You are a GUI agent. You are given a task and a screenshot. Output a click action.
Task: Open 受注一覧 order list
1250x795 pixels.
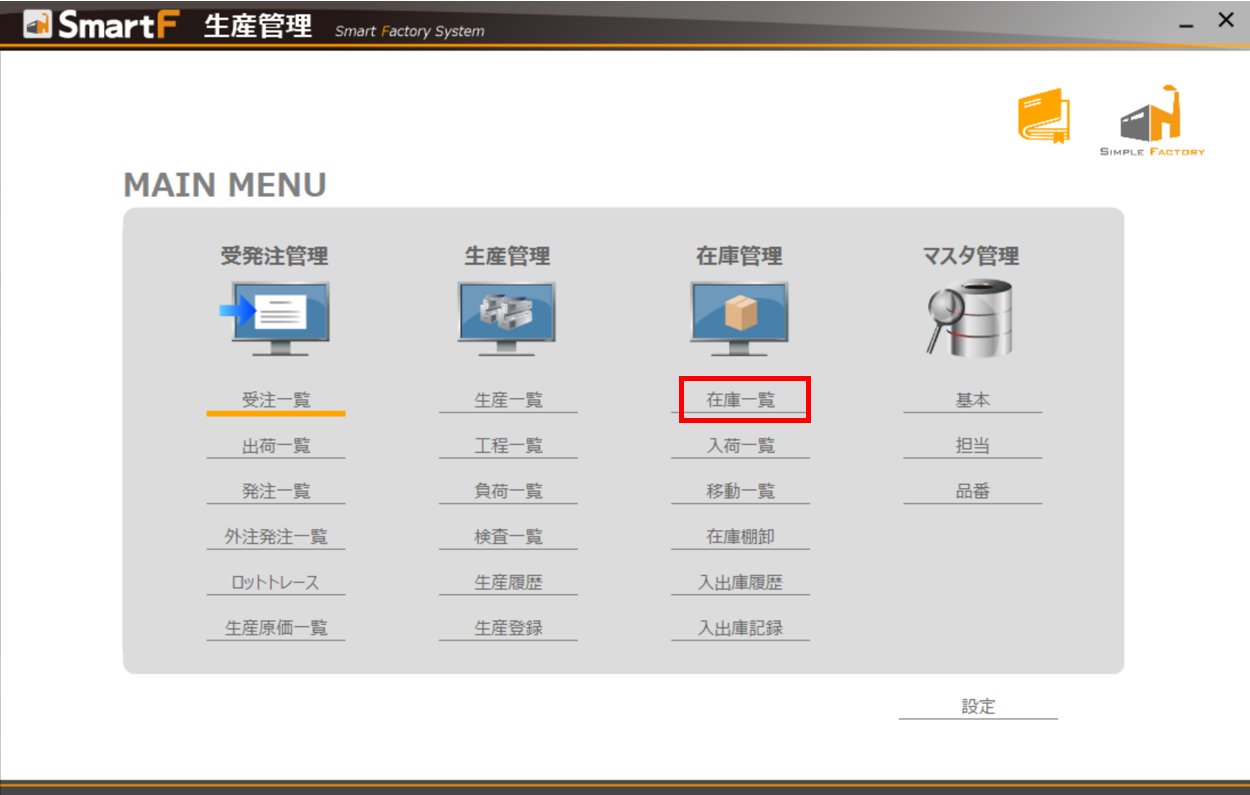pos(276,400)
